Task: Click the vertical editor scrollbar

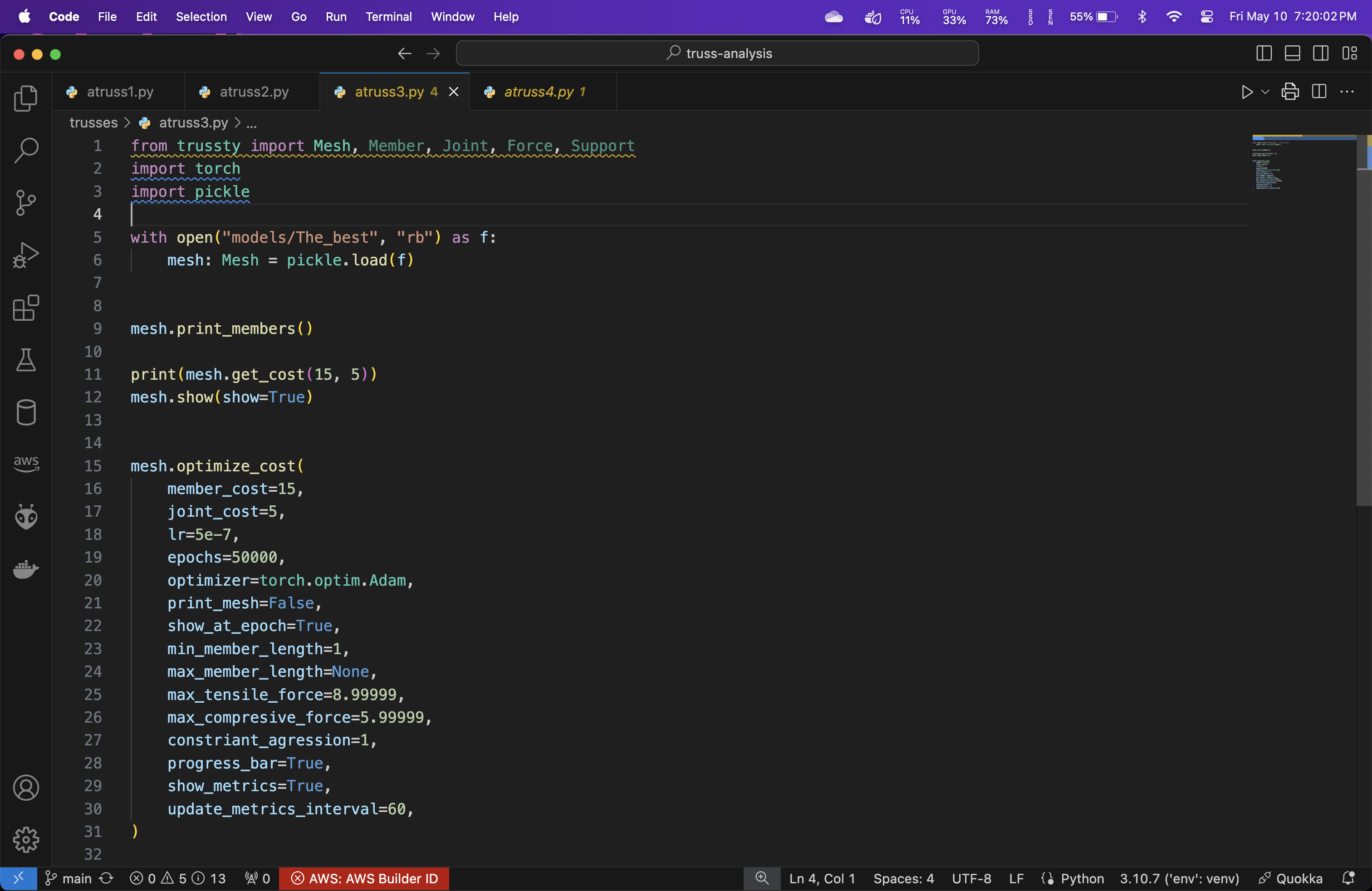Action: coord(1363,320)
